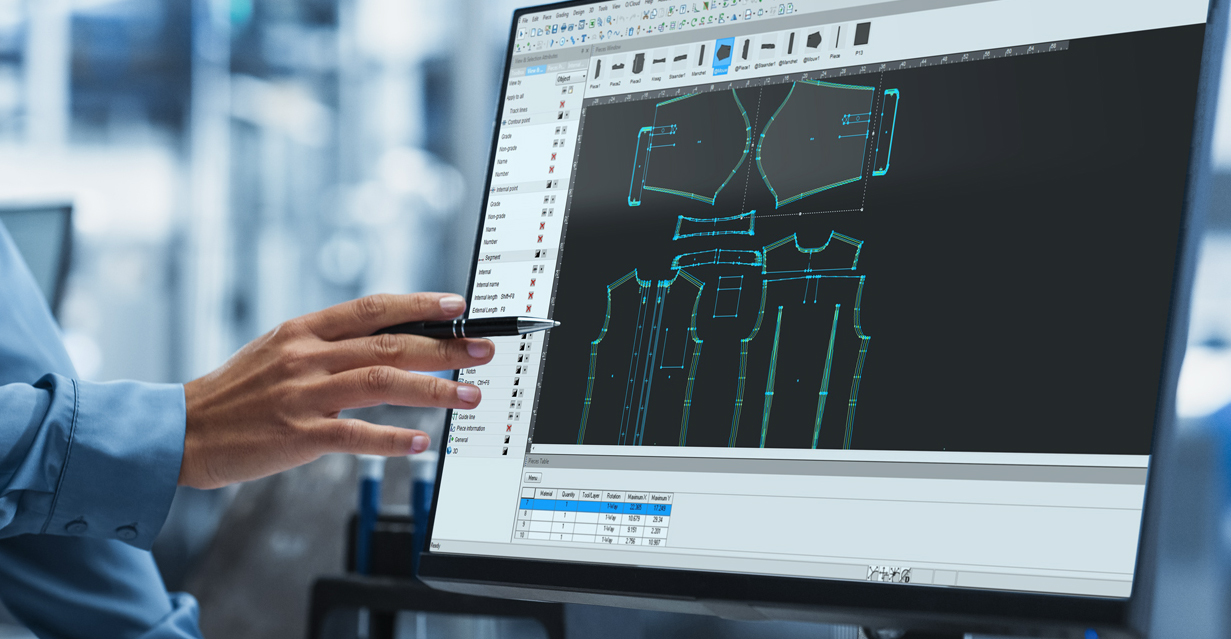Select the highlighted @Mouw piece thumbnail
The width and height of the screenshot is (1231, 639).
click(x=723, y=55)
